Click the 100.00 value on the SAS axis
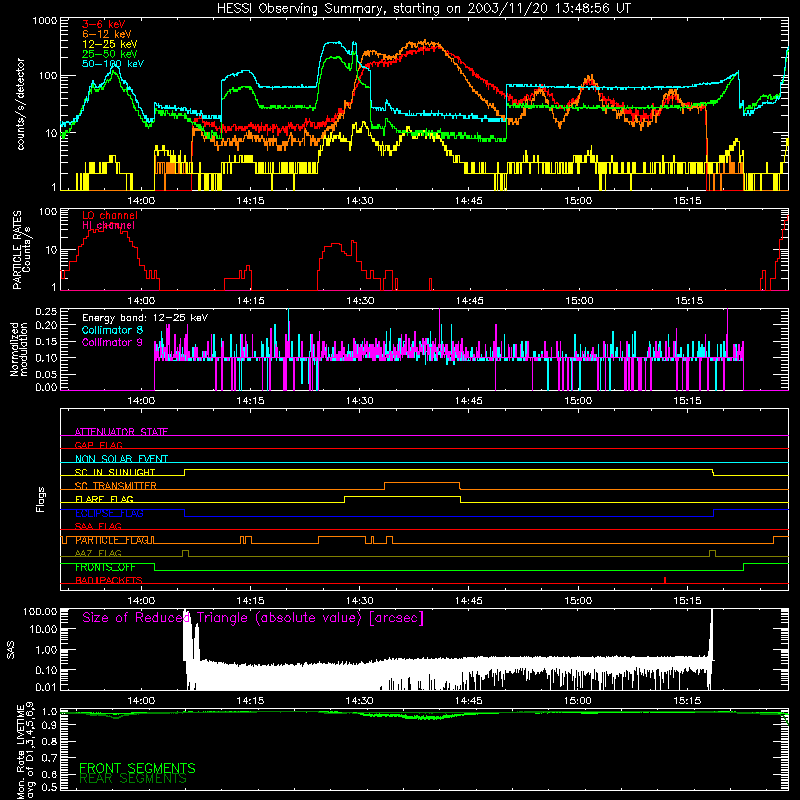 (x=40, y=612)
